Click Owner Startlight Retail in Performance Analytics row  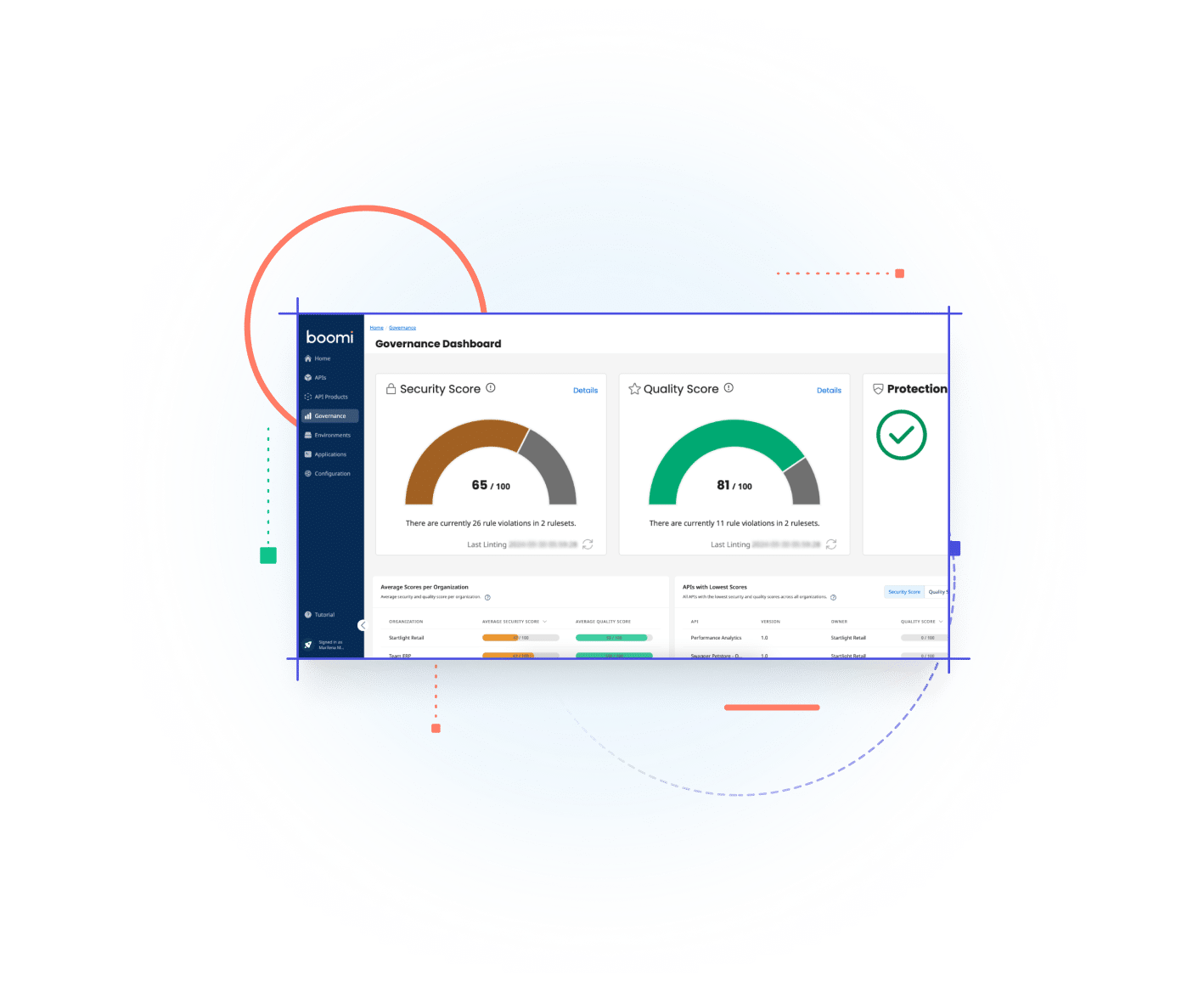pos(848,638)
